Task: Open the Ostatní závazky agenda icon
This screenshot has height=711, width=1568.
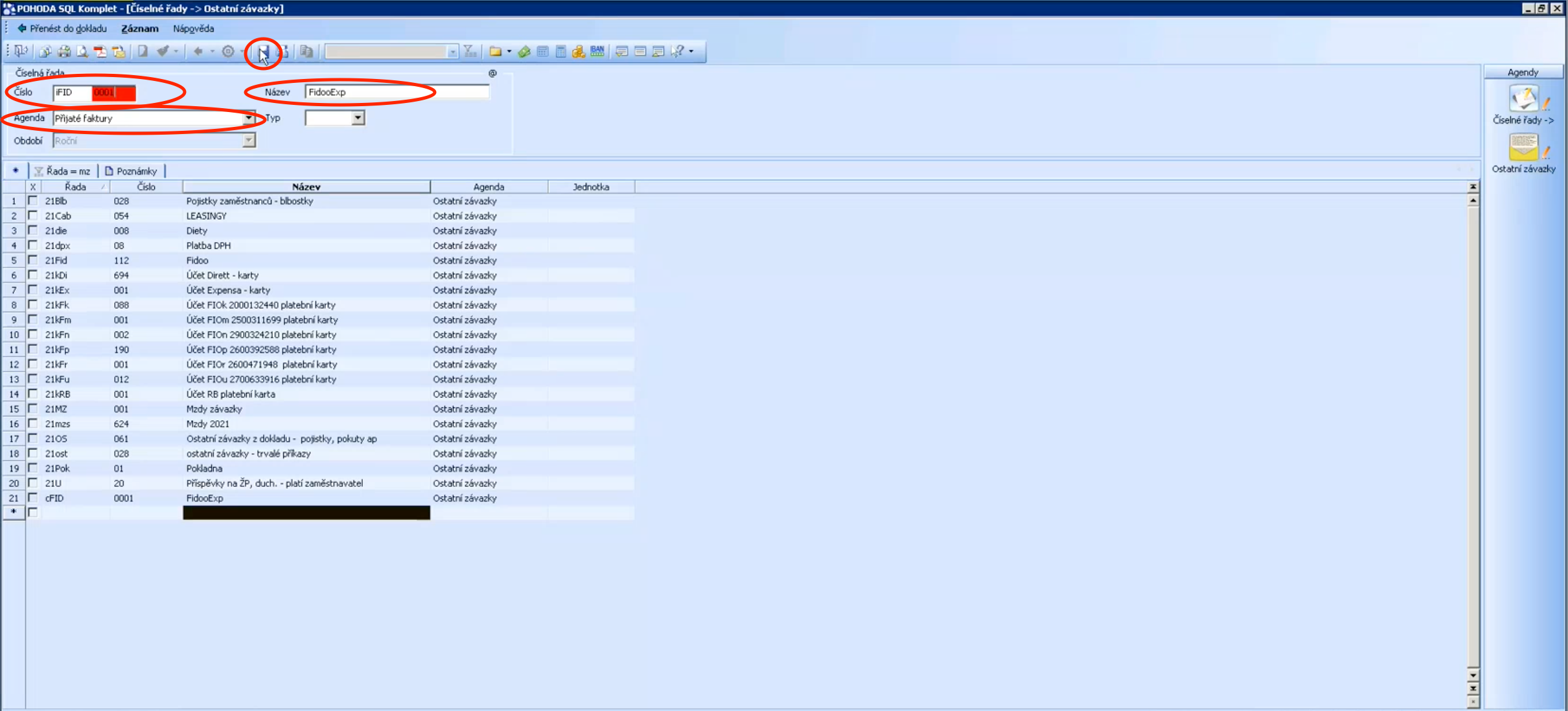Action: [x=1523, y=148]
